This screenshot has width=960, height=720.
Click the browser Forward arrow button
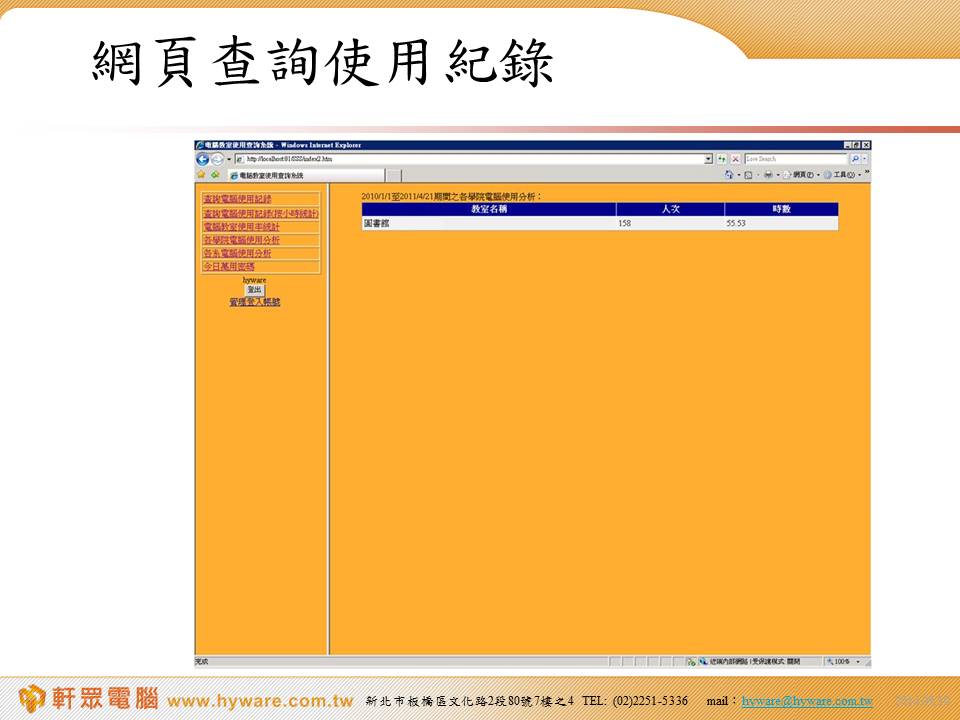point(216,159)
